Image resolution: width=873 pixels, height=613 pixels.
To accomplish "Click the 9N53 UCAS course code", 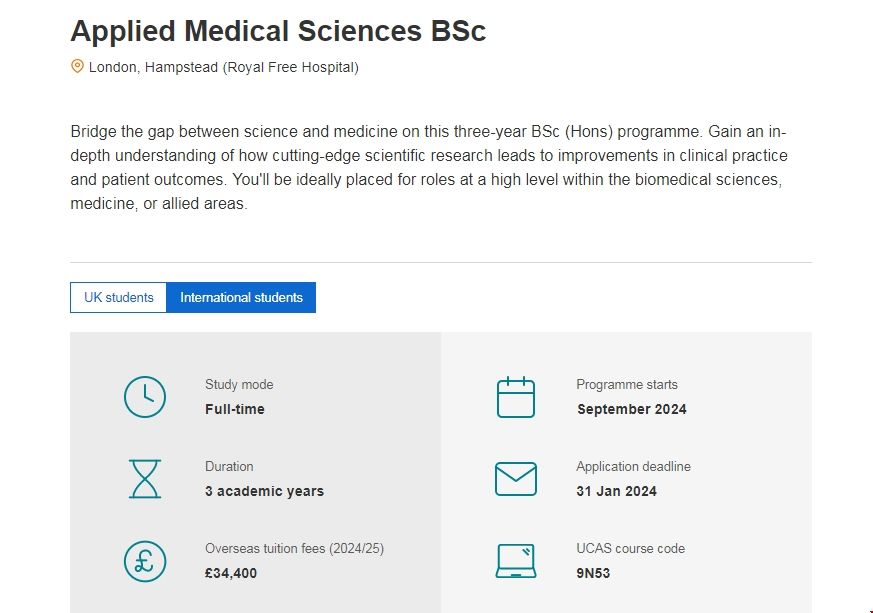I will coord(592,573).
